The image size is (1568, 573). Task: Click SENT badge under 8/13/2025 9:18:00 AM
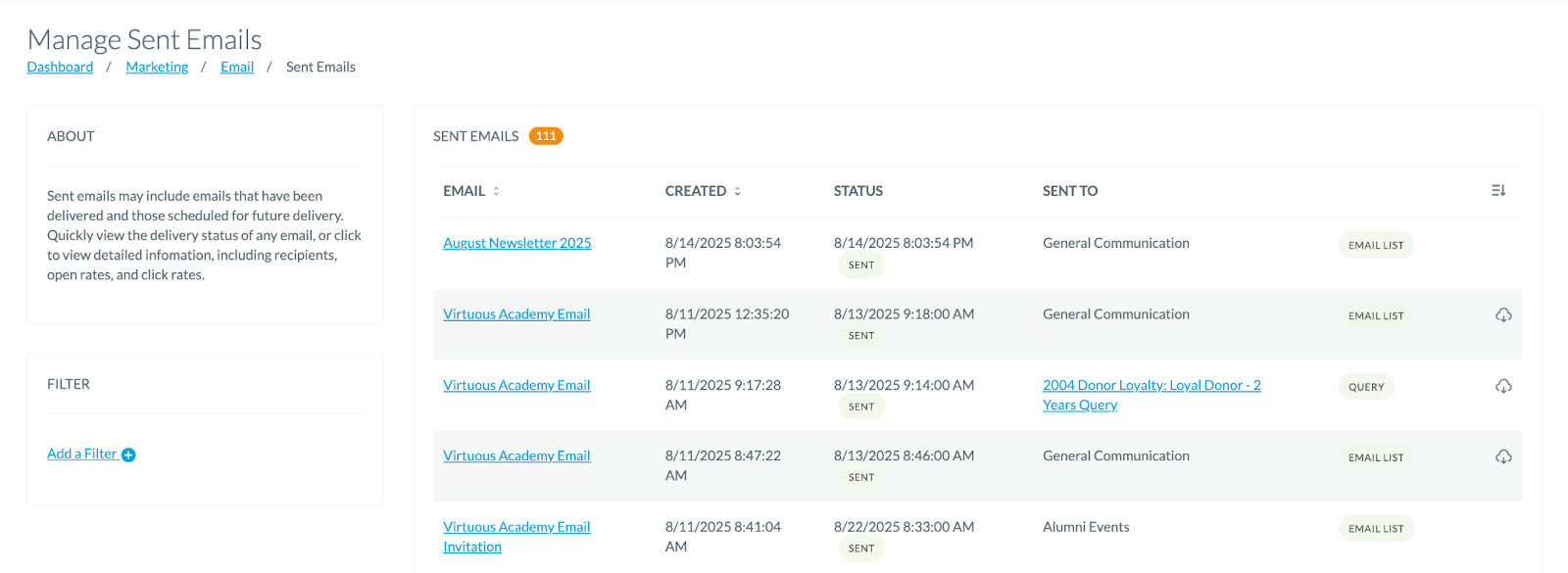coord(861,336)
